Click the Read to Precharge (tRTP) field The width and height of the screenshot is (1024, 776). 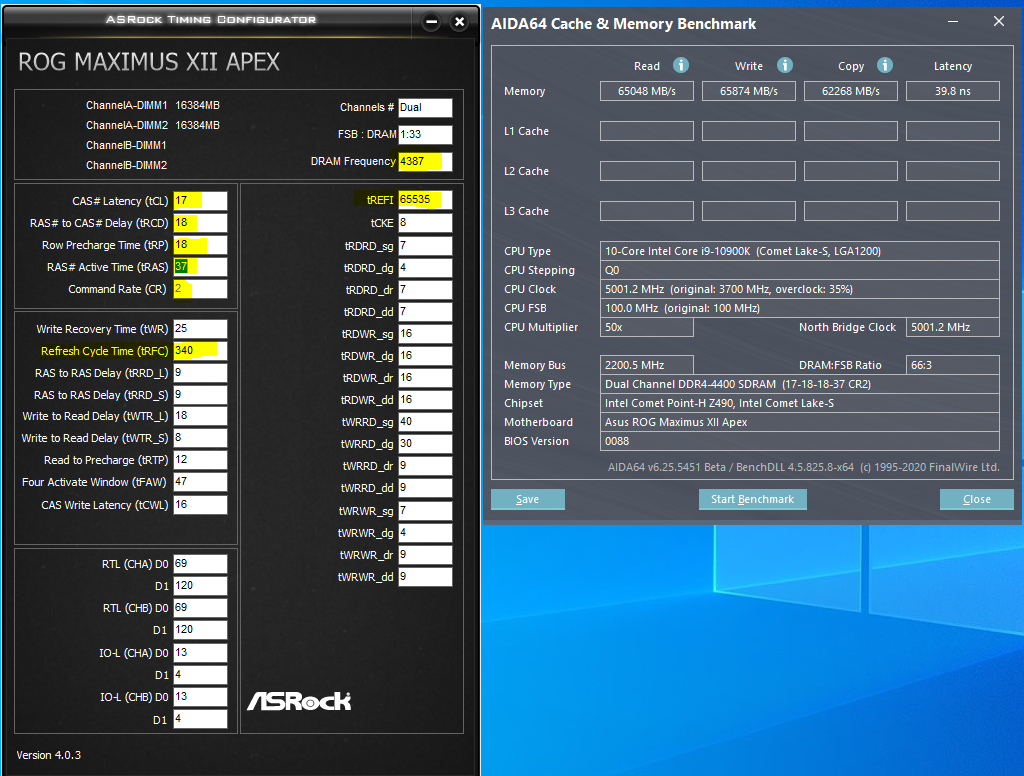point(200,460)
